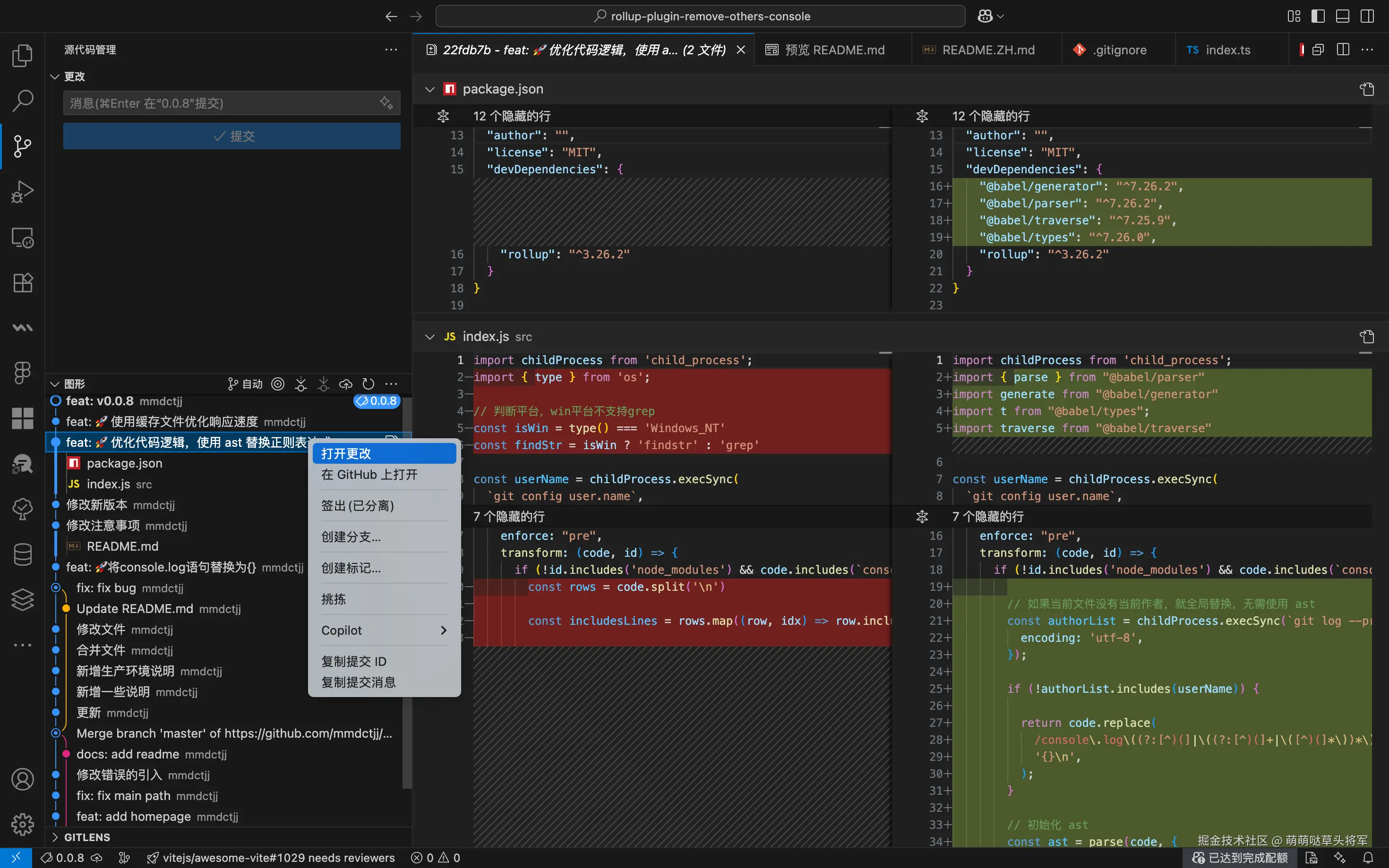Click the refresh icon in graph toolbar
The height and width of the screenshot is (868, 1389).
(x=368, y=384)
